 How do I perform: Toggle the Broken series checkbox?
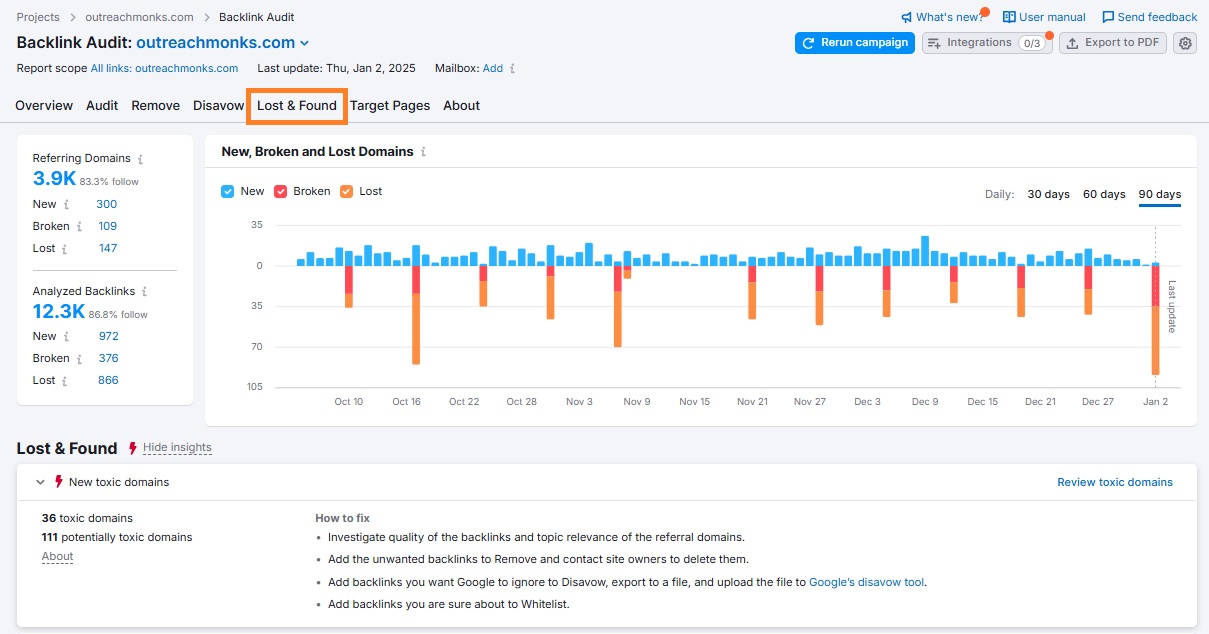(x=281, y=191)
